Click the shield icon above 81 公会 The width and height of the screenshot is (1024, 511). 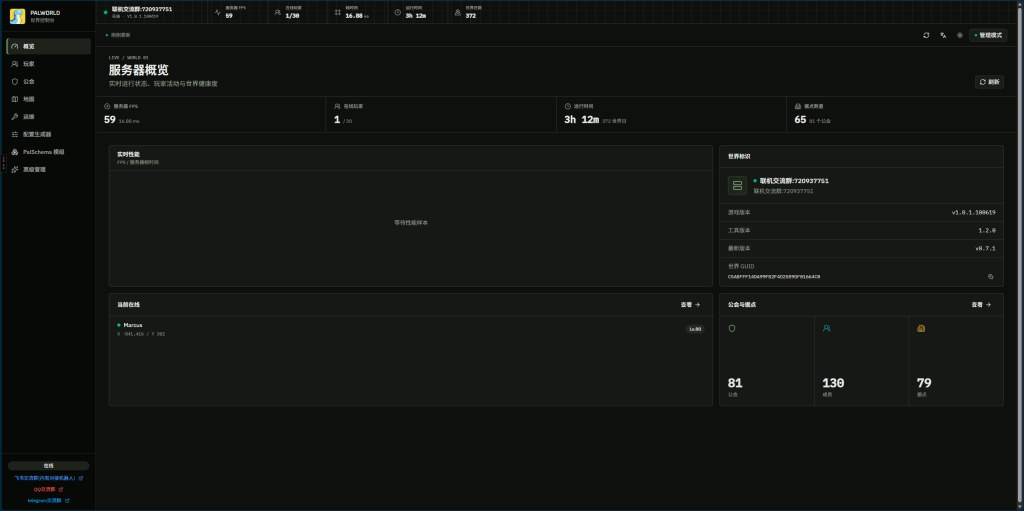coord(731,328)
